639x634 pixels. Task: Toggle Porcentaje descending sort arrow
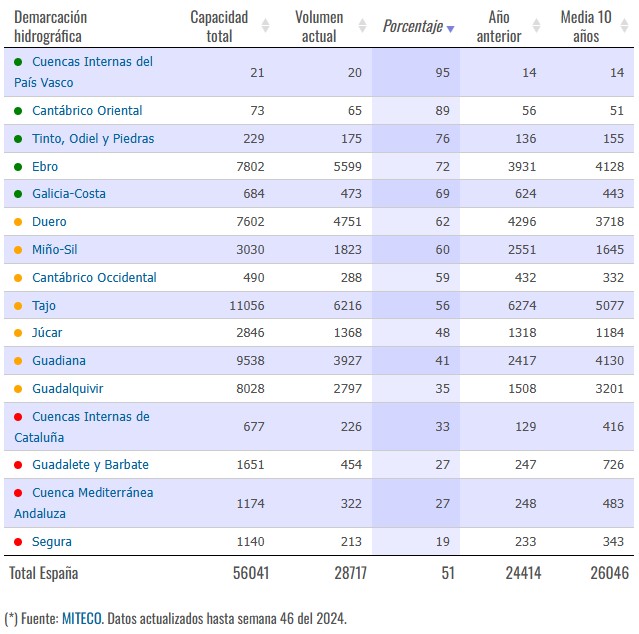[x=450, y=29]
